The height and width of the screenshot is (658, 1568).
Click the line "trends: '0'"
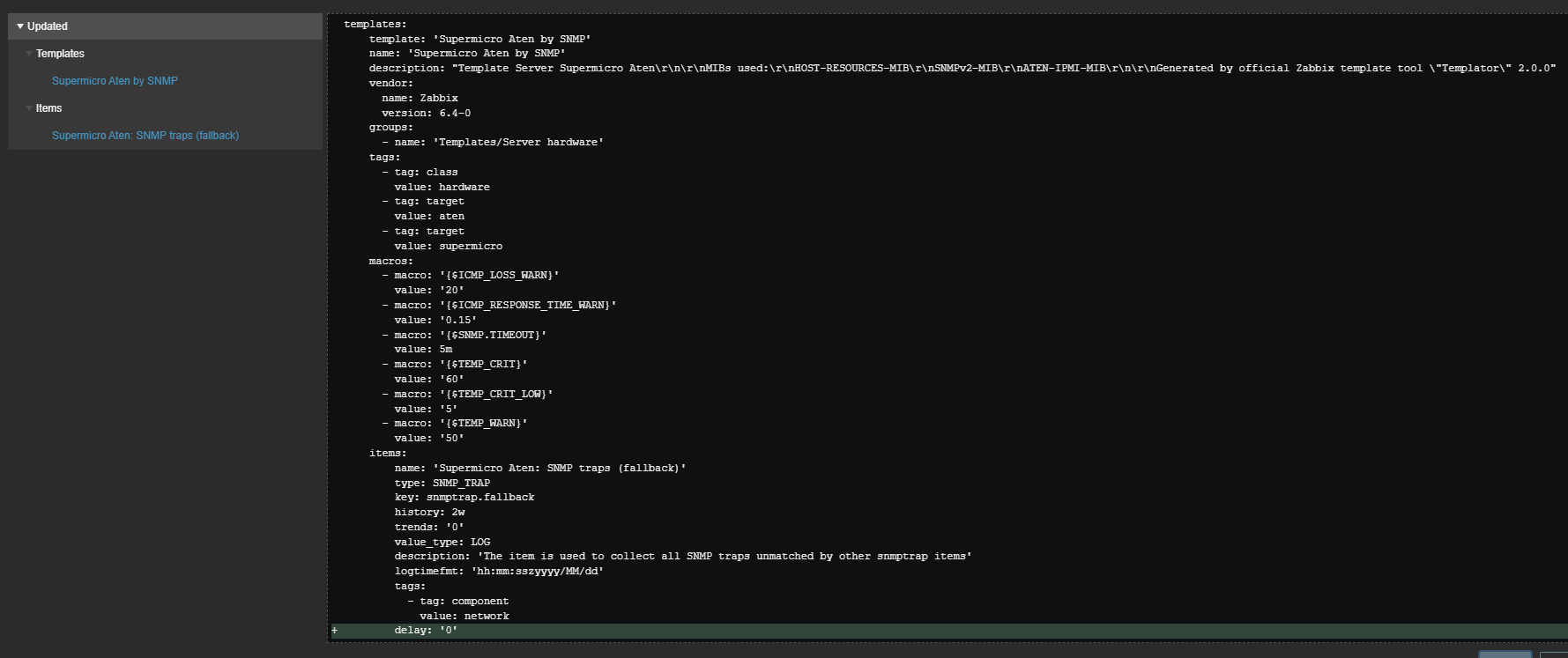pos(429,527)
